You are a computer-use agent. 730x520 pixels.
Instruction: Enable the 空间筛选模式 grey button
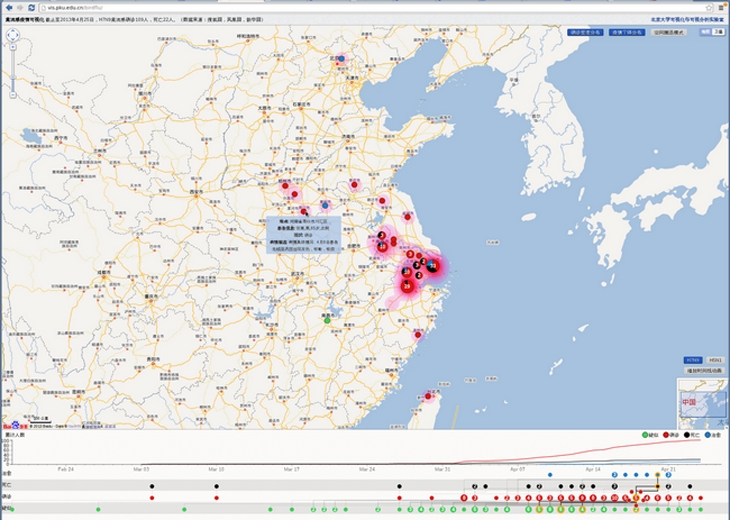click(x=668, y=32)
